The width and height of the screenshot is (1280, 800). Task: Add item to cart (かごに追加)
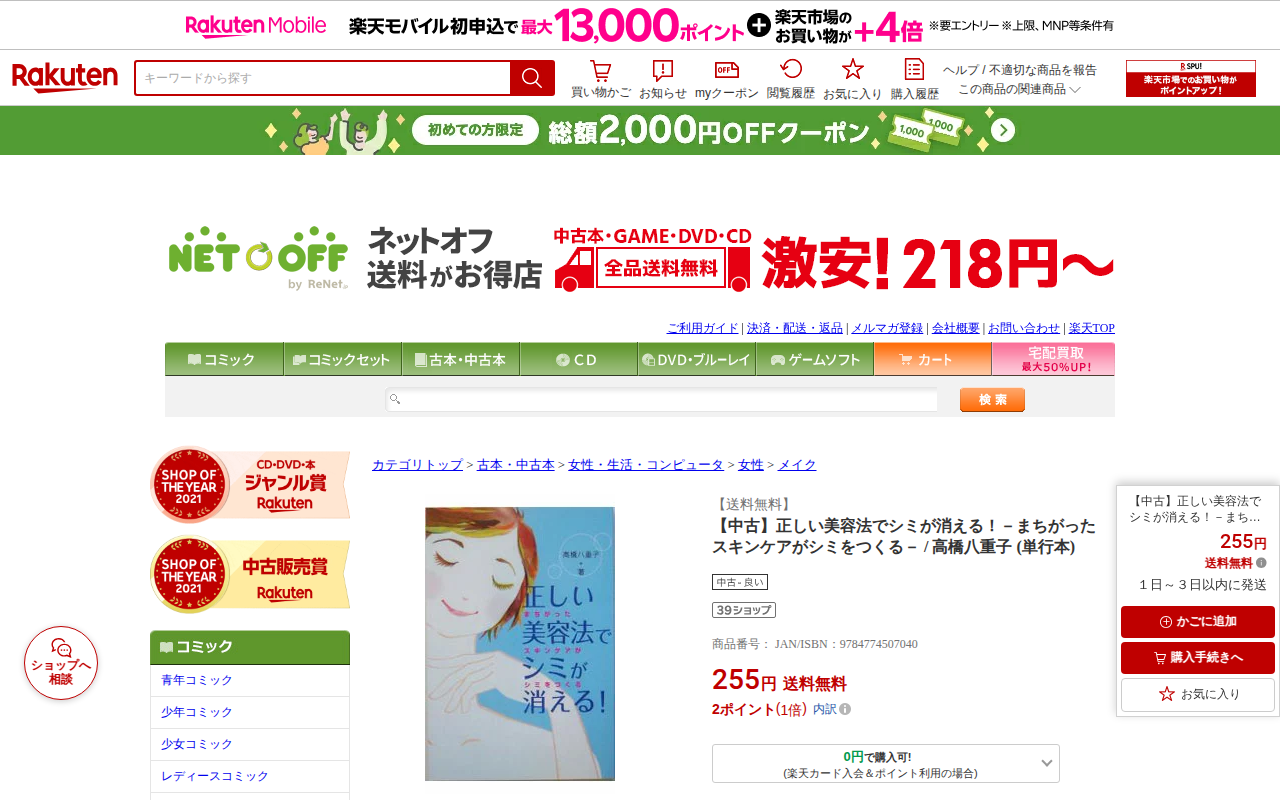click(1198, 622)
